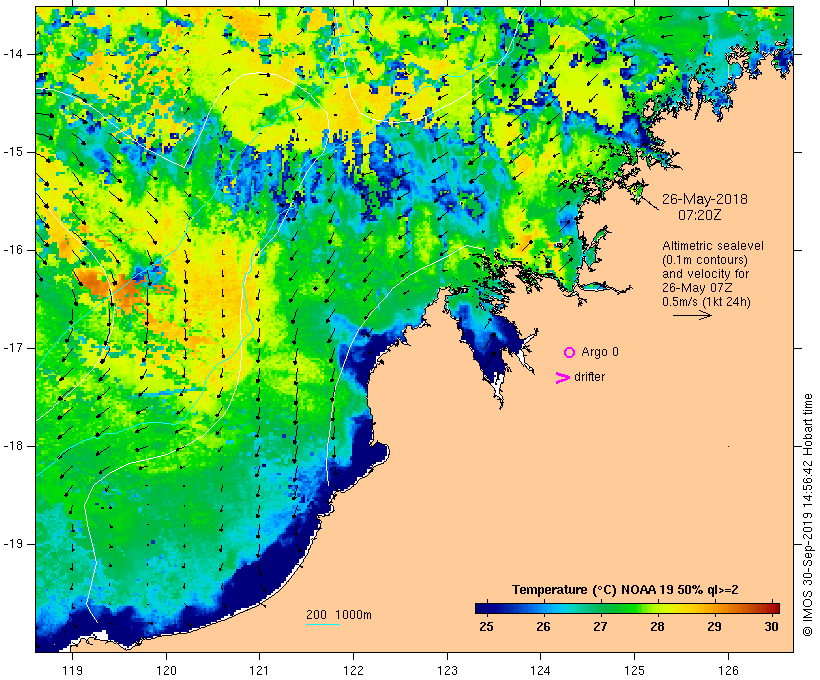Click the colorbar tick label 29
This screenshot has height=680, width=820.
pyautogui.click(x=714, y=626)
